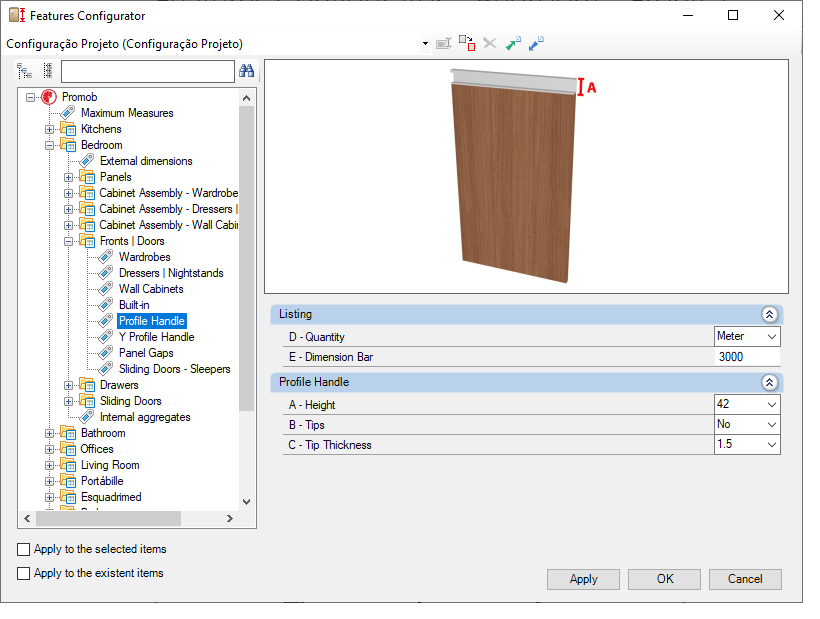Click the duplicate configuration icon with red square

click(x=467, y=43)
